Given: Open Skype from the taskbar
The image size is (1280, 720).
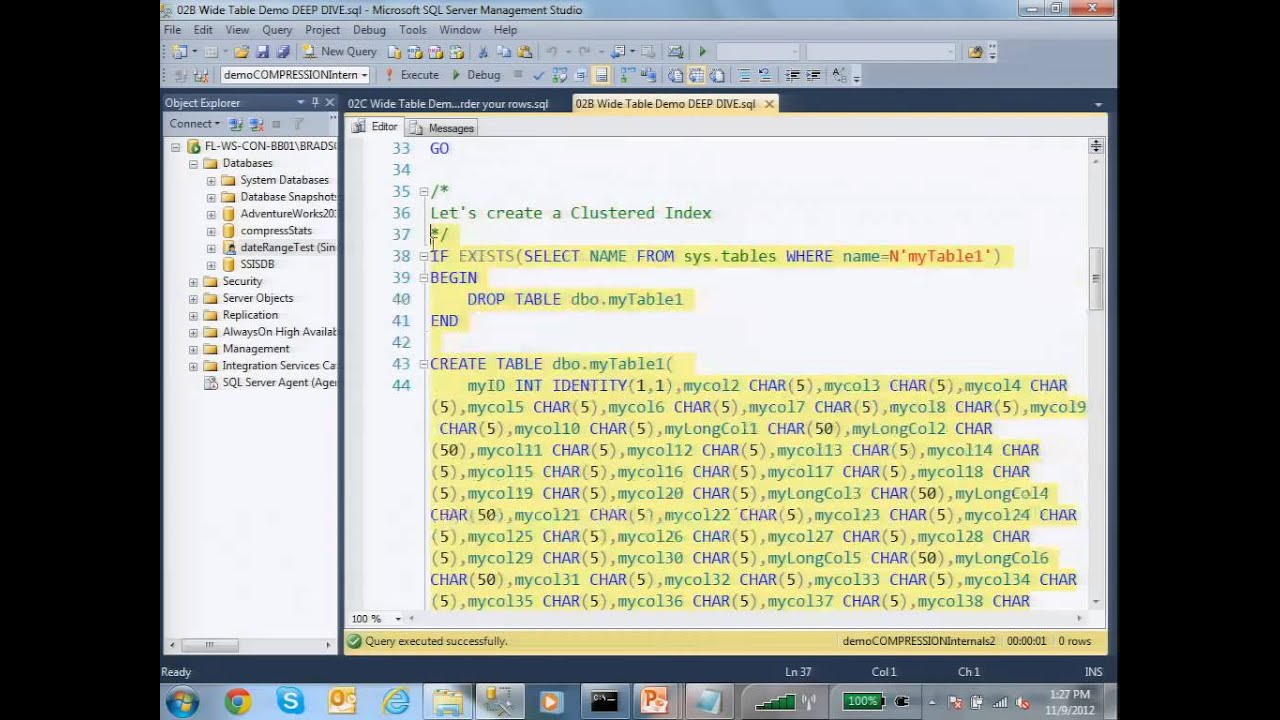Looking at the screenshot, I should (x=290, y=702).
